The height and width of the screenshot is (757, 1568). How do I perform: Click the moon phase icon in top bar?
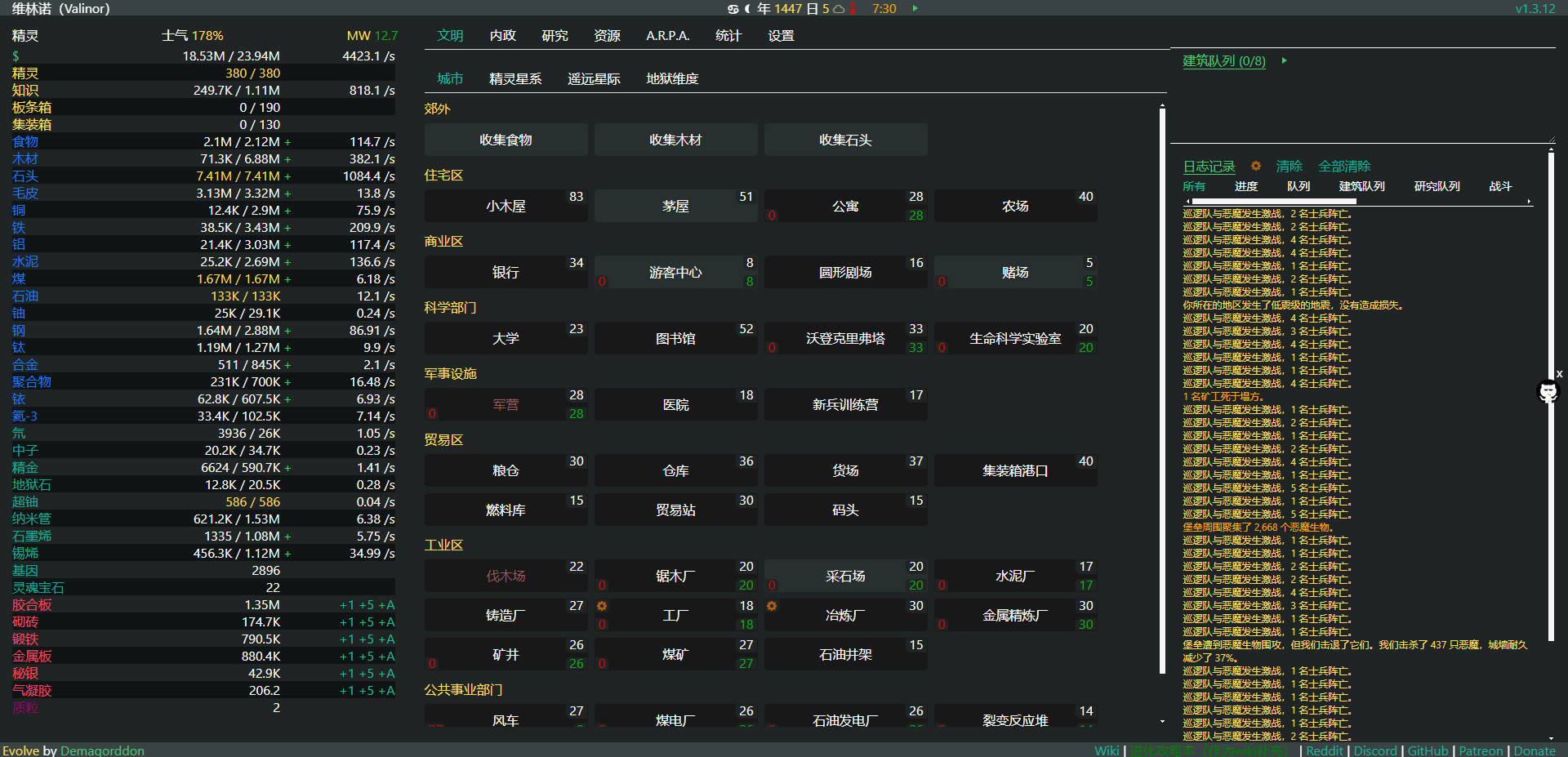pos(747,9)
